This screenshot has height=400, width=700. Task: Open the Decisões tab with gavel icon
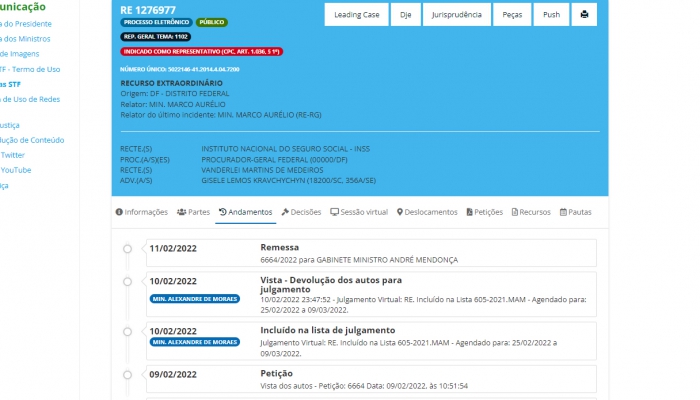point(301,212)
